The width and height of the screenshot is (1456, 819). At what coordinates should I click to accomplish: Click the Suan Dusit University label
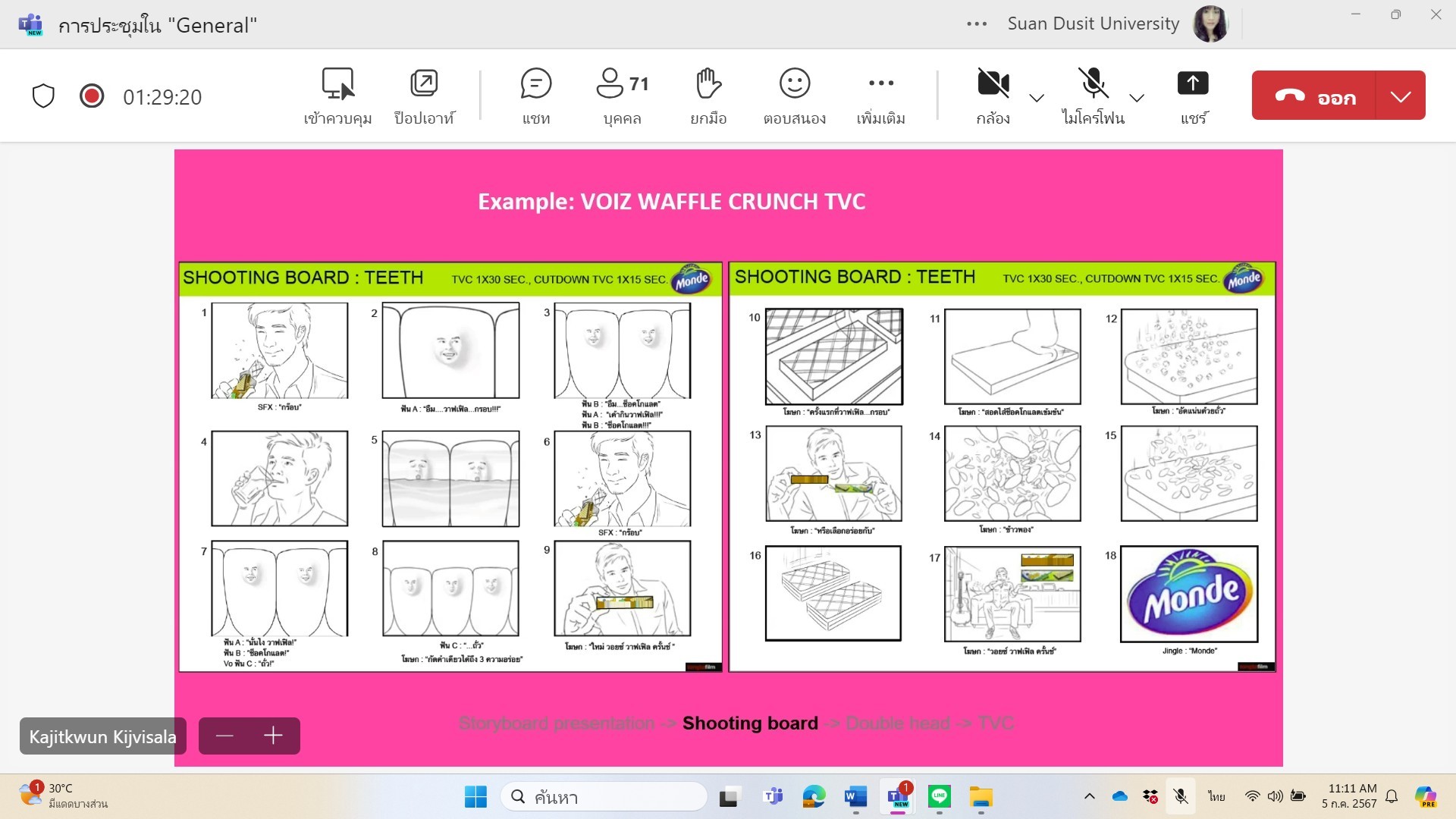1094,24
